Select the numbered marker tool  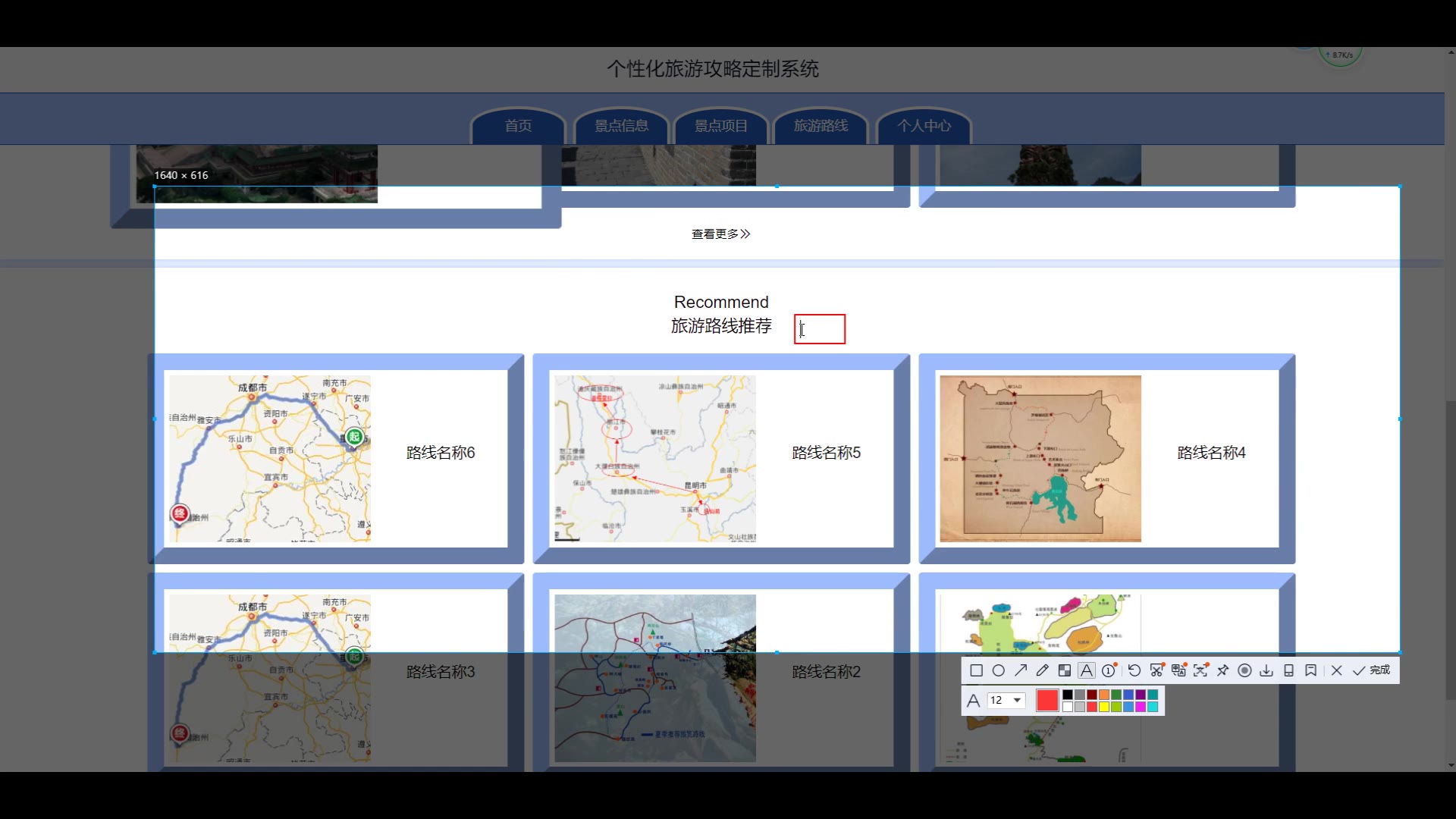(x=1109, y=670)
